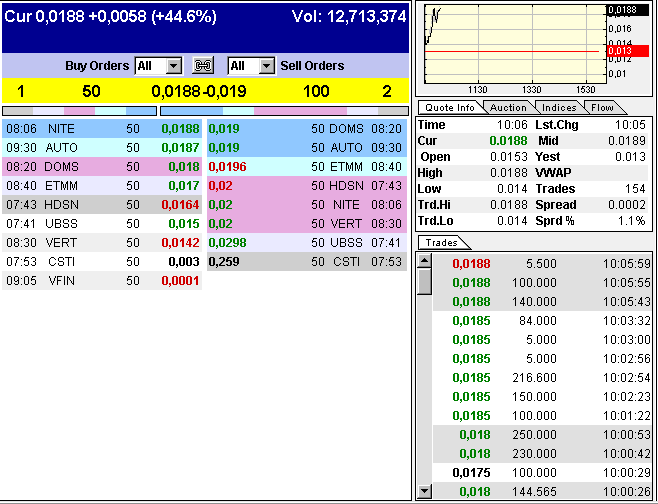Viewport: 658px width, 504px height.
Task: Click the trades list scrollbar thumb
Action: click(425, 281)
